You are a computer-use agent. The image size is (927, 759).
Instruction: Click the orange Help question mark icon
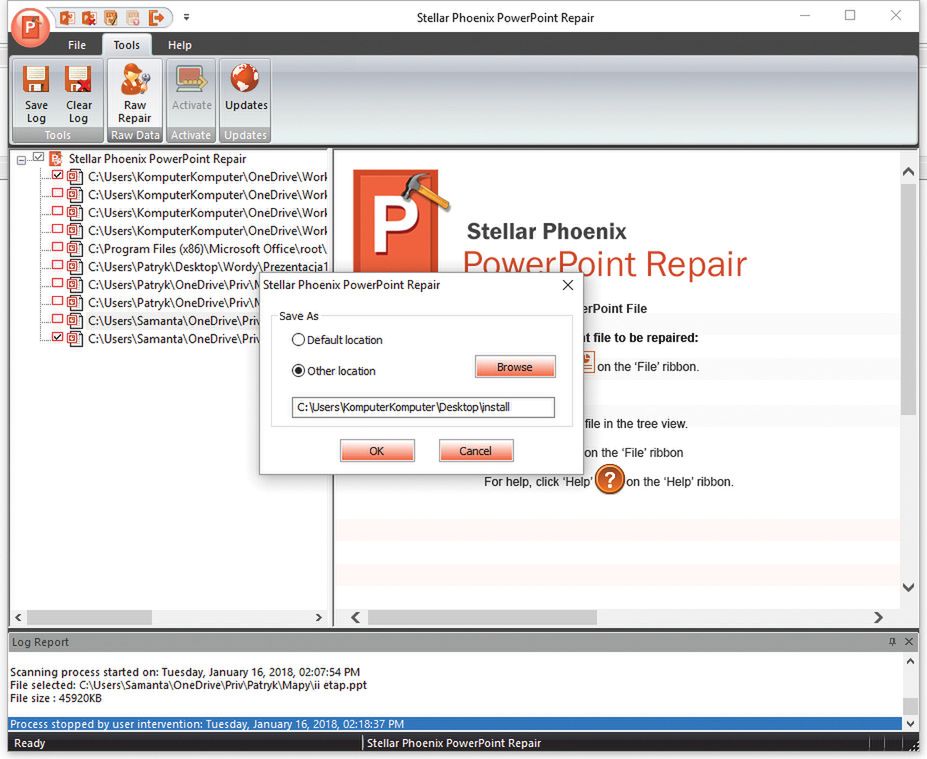click(610, 479)
